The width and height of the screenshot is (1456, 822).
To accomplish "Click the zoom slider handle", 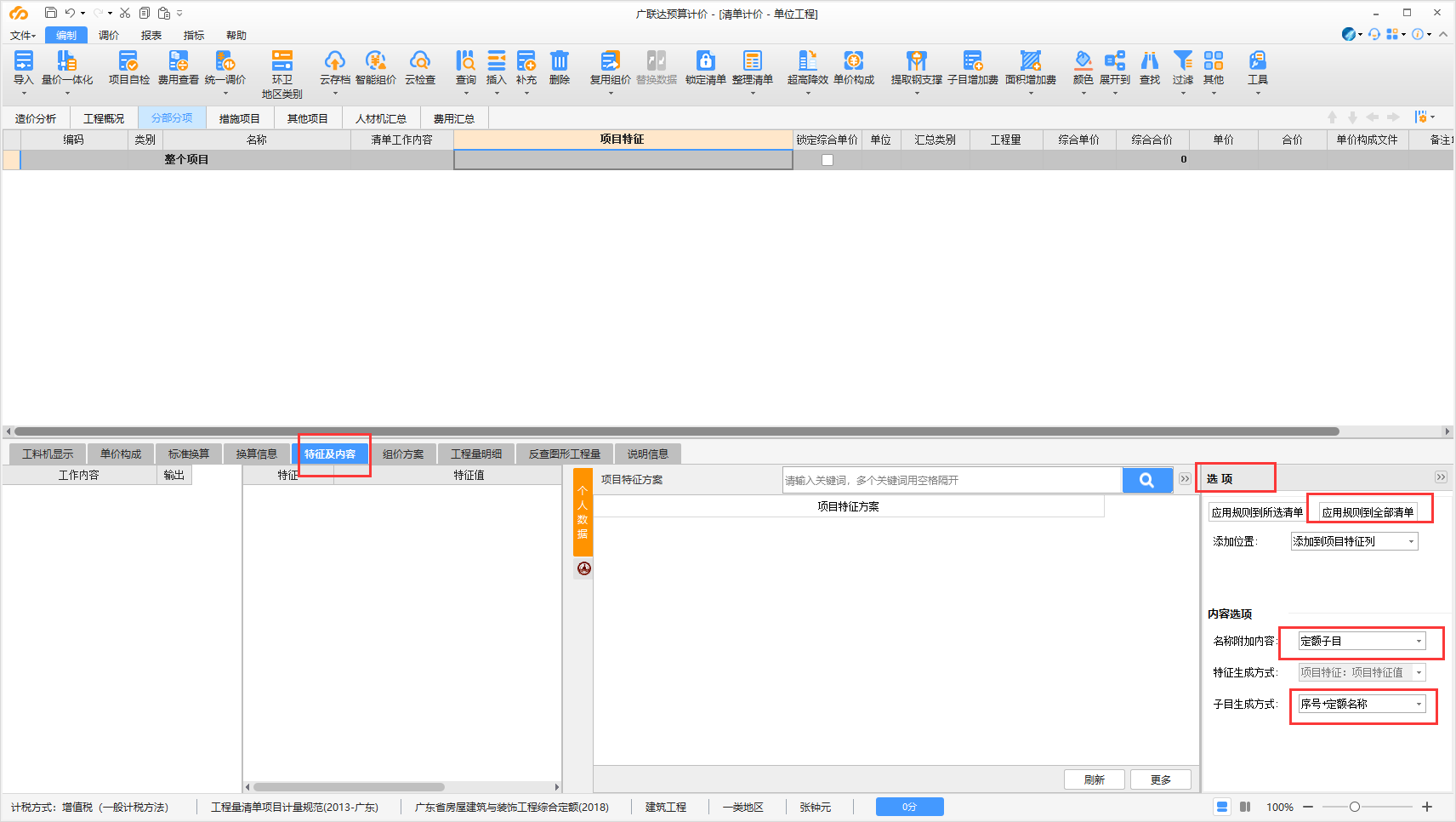I will pos(1355,807).
